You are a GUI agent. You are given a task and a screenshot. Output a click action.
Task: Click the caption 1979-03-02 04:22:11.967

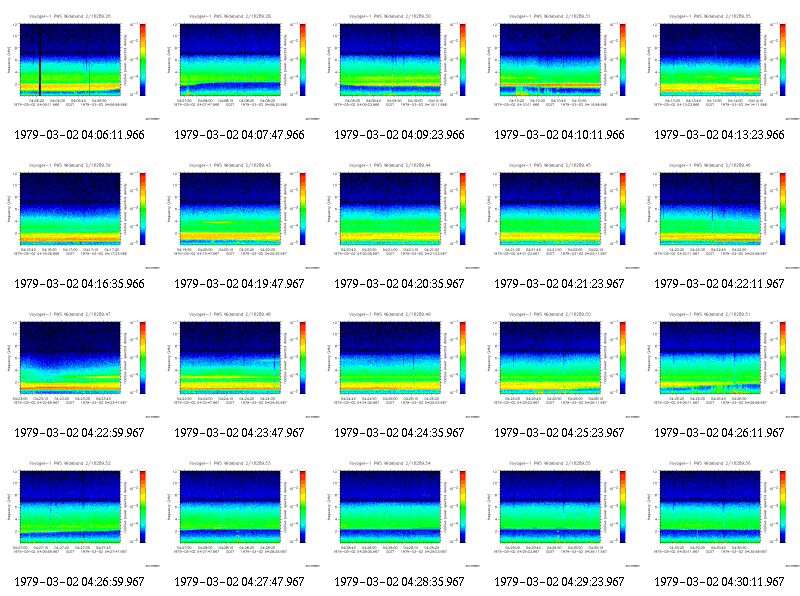[719, 284]
